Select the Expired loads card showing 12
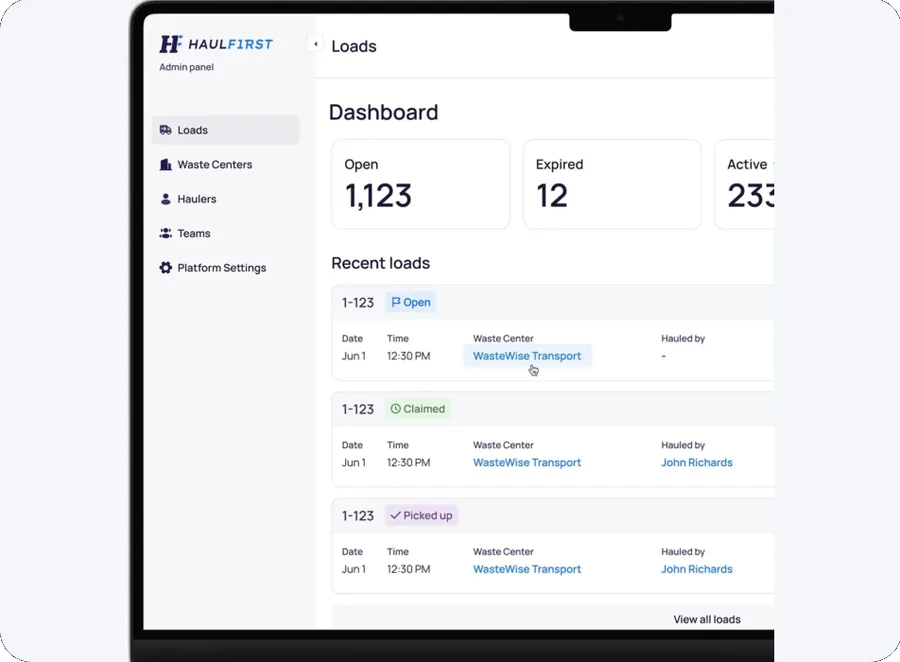This screenshot has height=662, width=900. [612, 184]
